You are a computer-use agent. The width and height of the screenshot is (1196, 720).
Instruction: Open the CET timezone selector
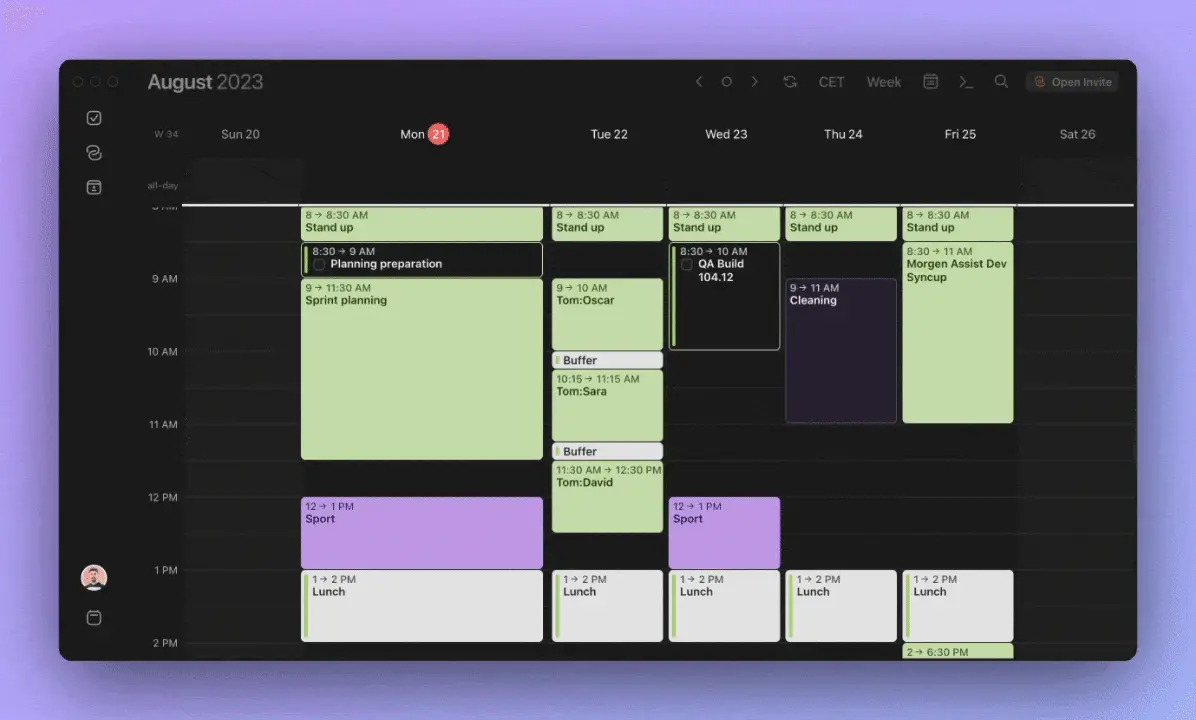pos(831,81)
